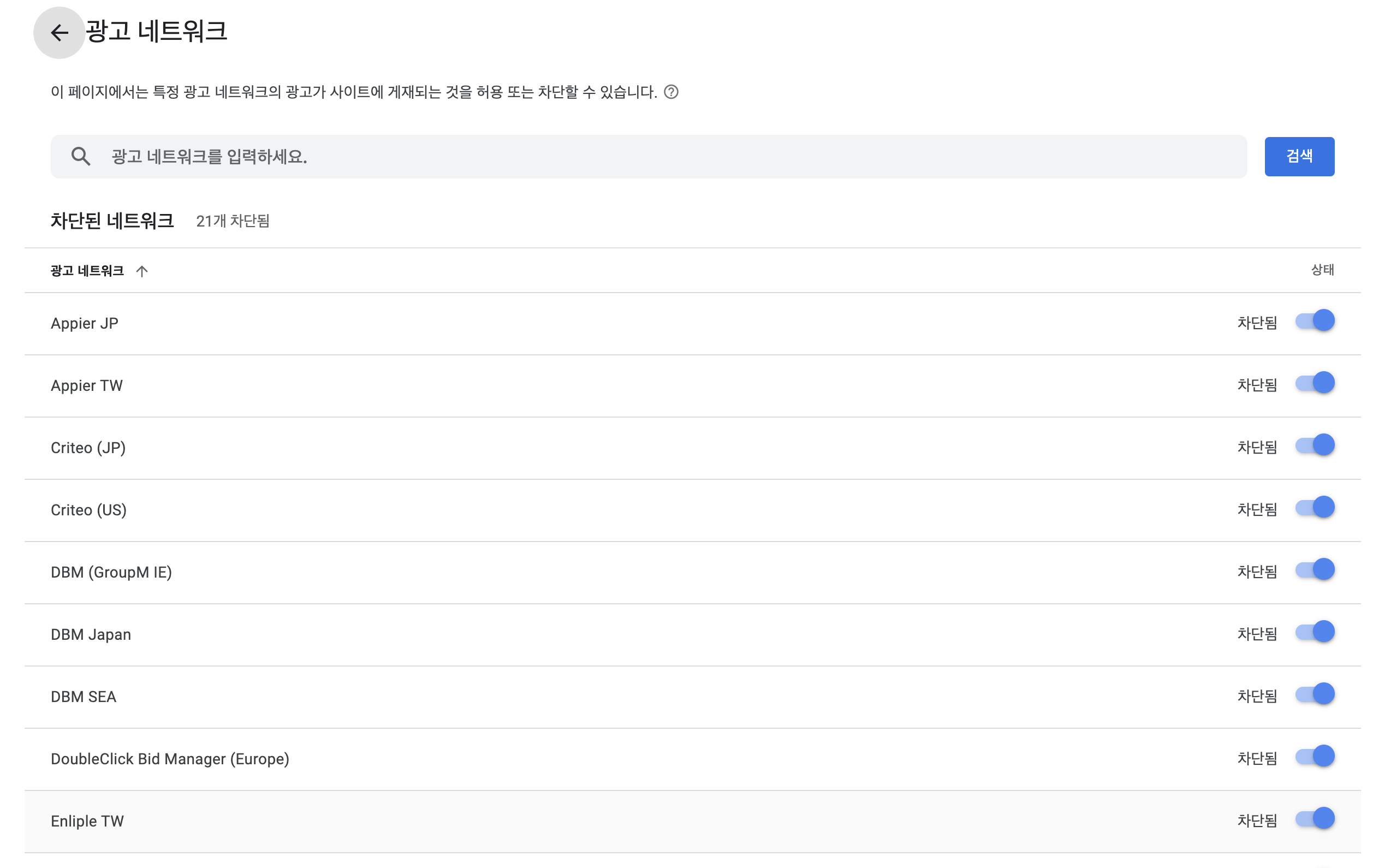
Task: Click inside the ad network search field
Action: [401, 156]
